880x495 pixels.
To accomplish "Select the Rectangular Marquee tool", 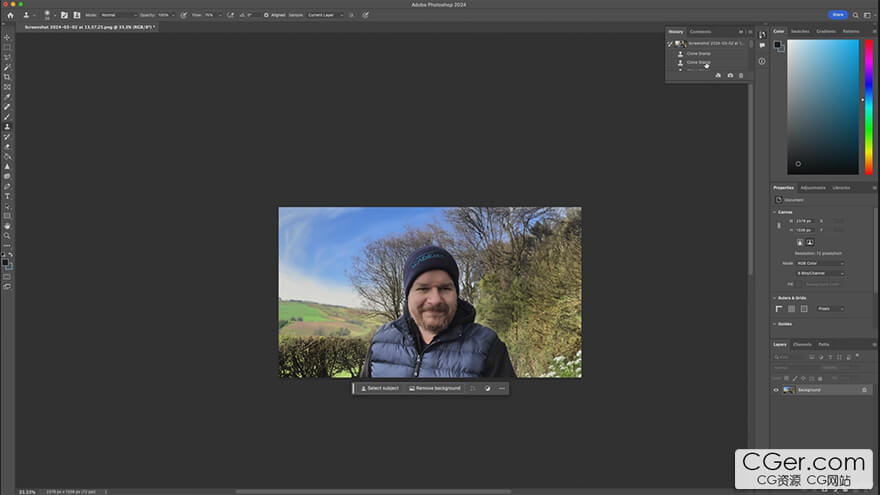I will (x=7, y=48).
